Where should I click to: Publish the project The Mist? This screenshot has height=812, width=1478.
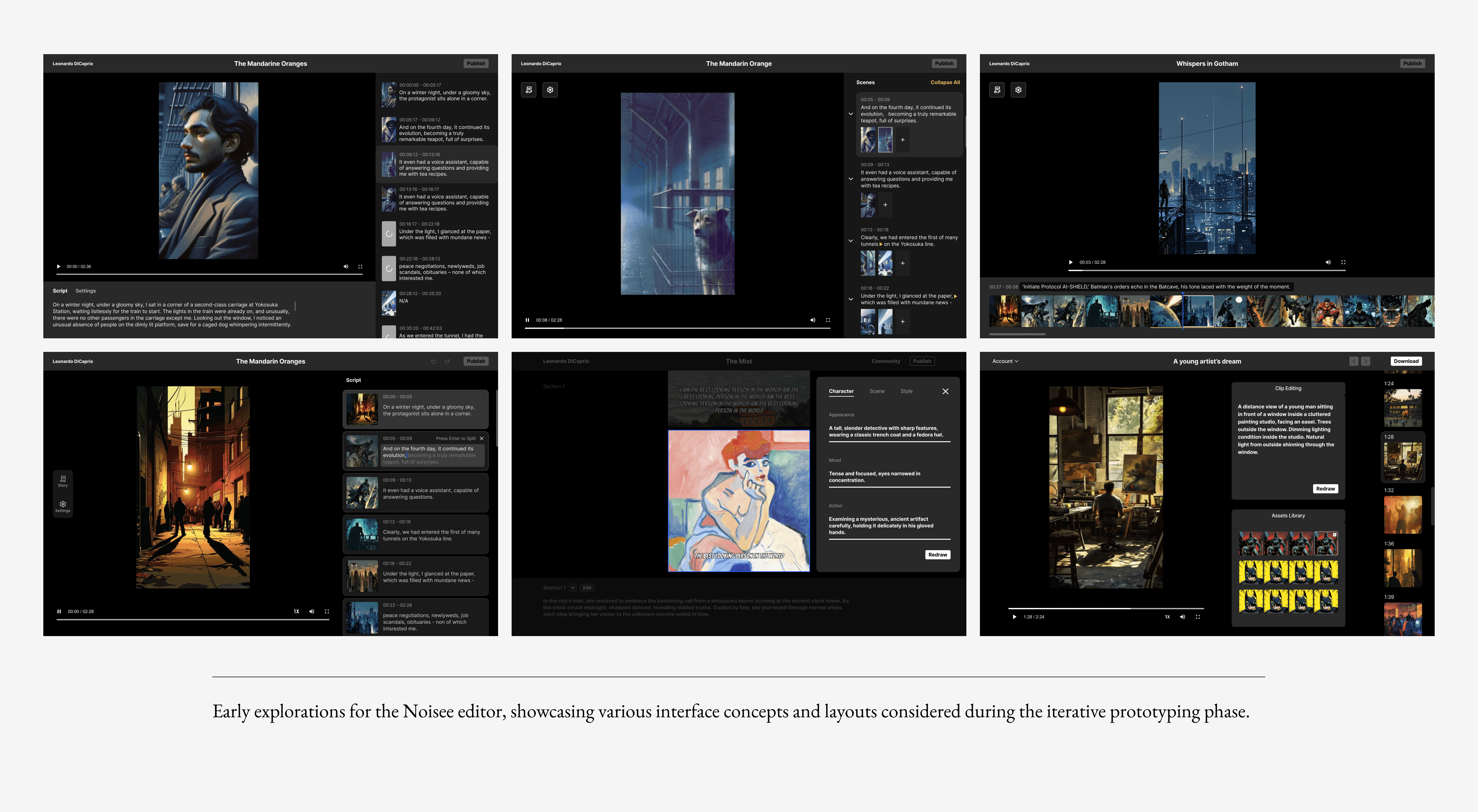coord(922,362)
